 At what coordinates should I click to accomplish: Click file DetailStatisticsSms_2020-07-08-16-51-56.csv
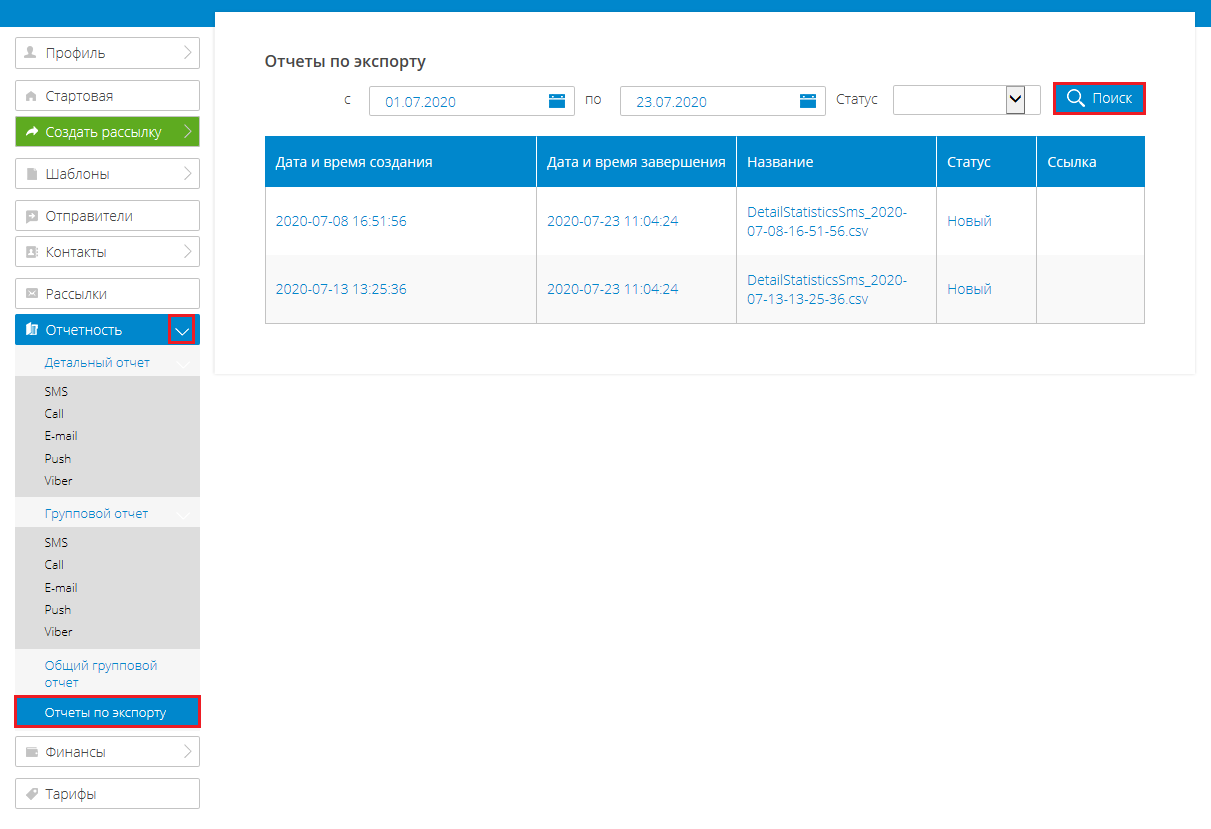[x=827, y=221]
